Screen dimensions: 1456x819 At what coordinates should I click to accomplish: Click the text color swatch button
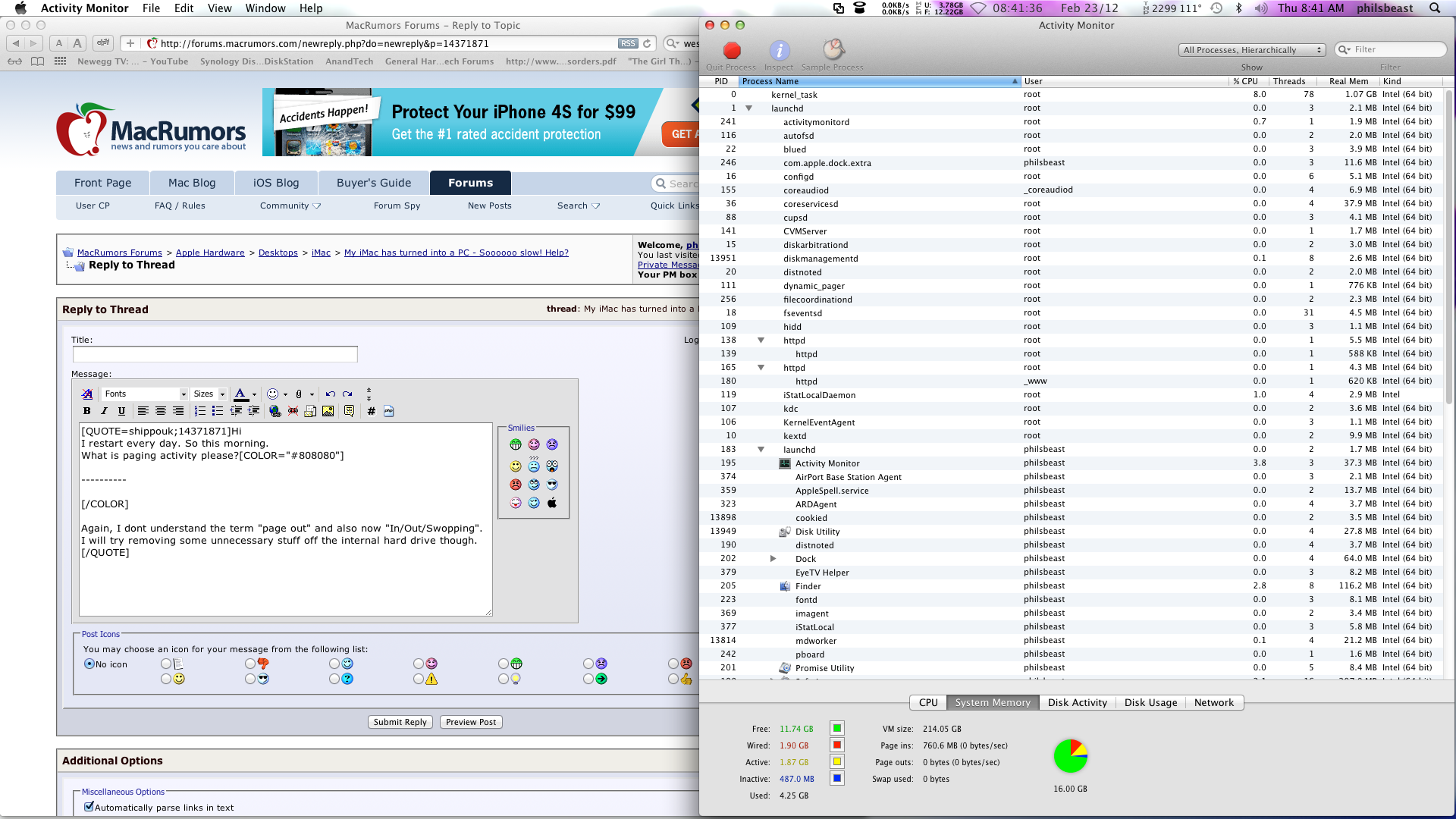pos(240,394)
